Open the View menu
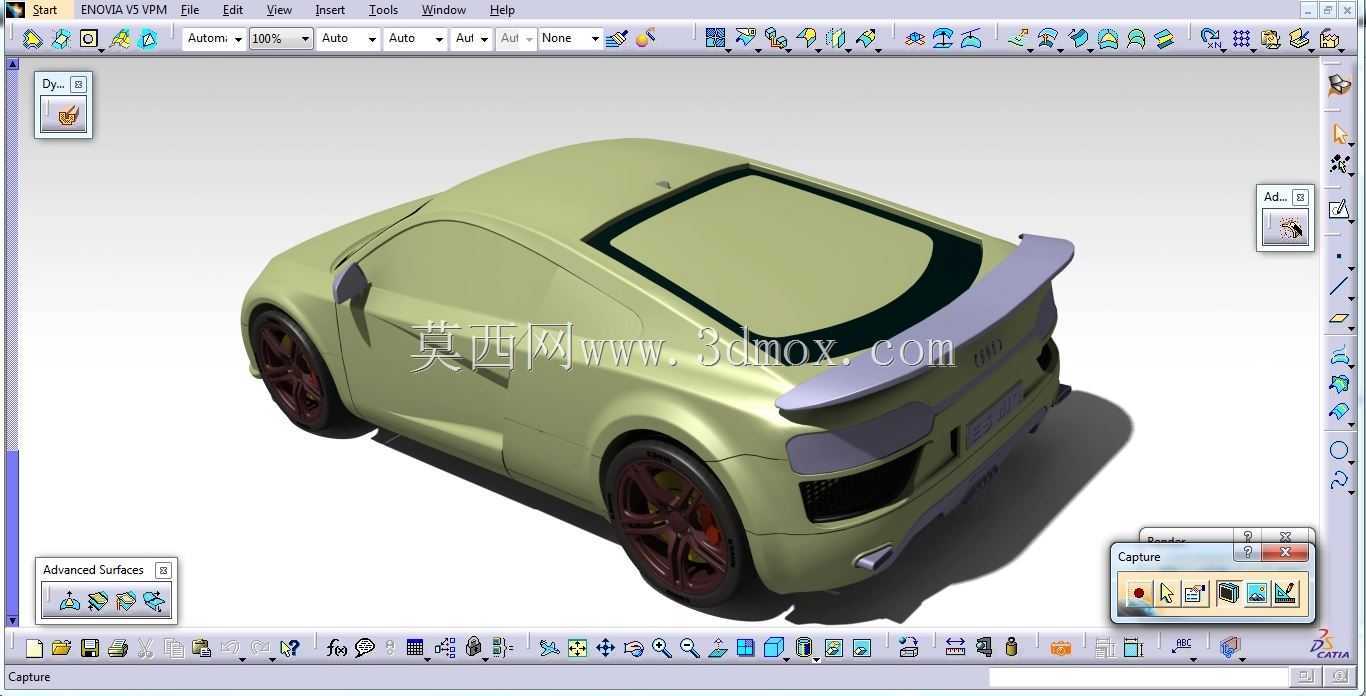 (279, 10)
